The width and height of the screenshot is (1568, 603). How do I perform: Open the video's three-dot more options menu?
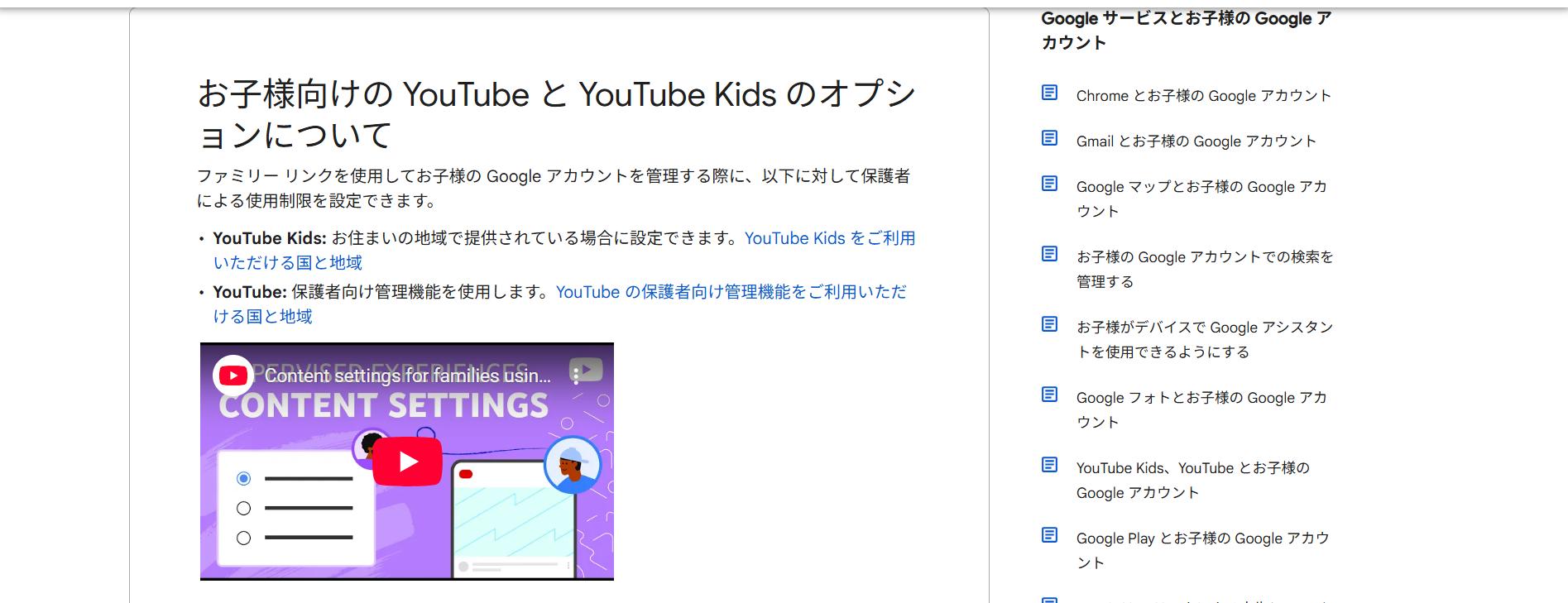tap(576, 376)
